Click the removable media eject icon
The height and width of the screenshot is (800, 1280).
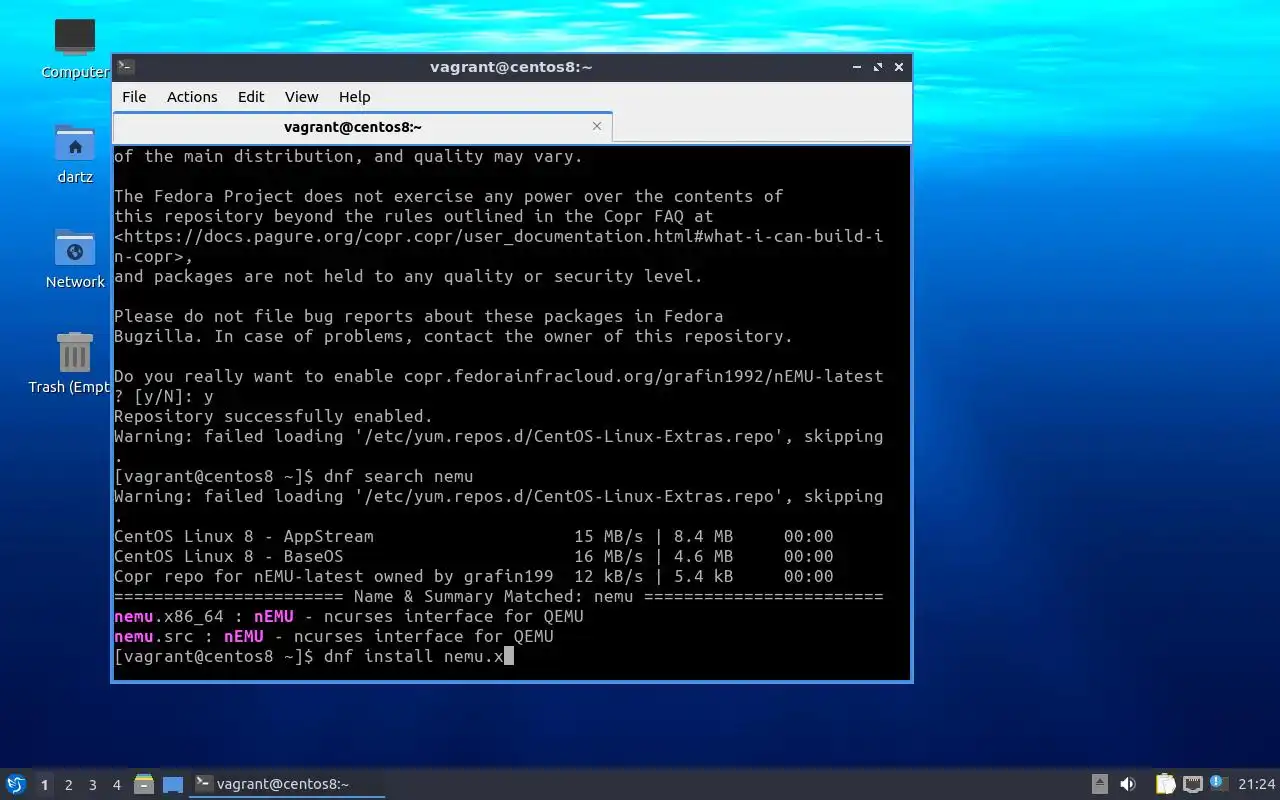pos(1099,785)
